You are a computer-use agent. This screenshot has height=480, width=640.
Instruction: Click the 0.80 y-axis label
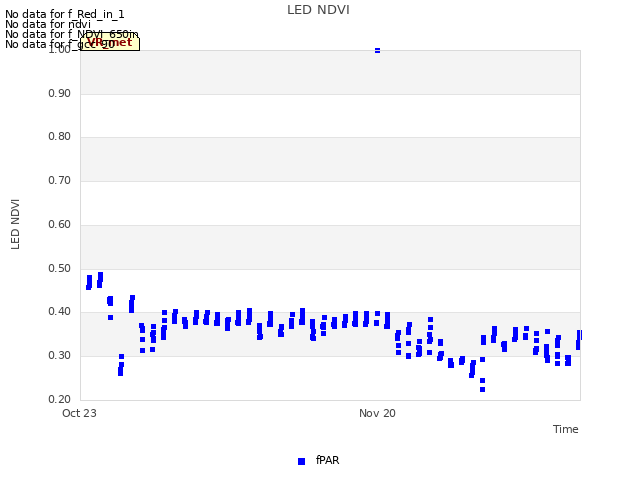(x=60, y=136)
